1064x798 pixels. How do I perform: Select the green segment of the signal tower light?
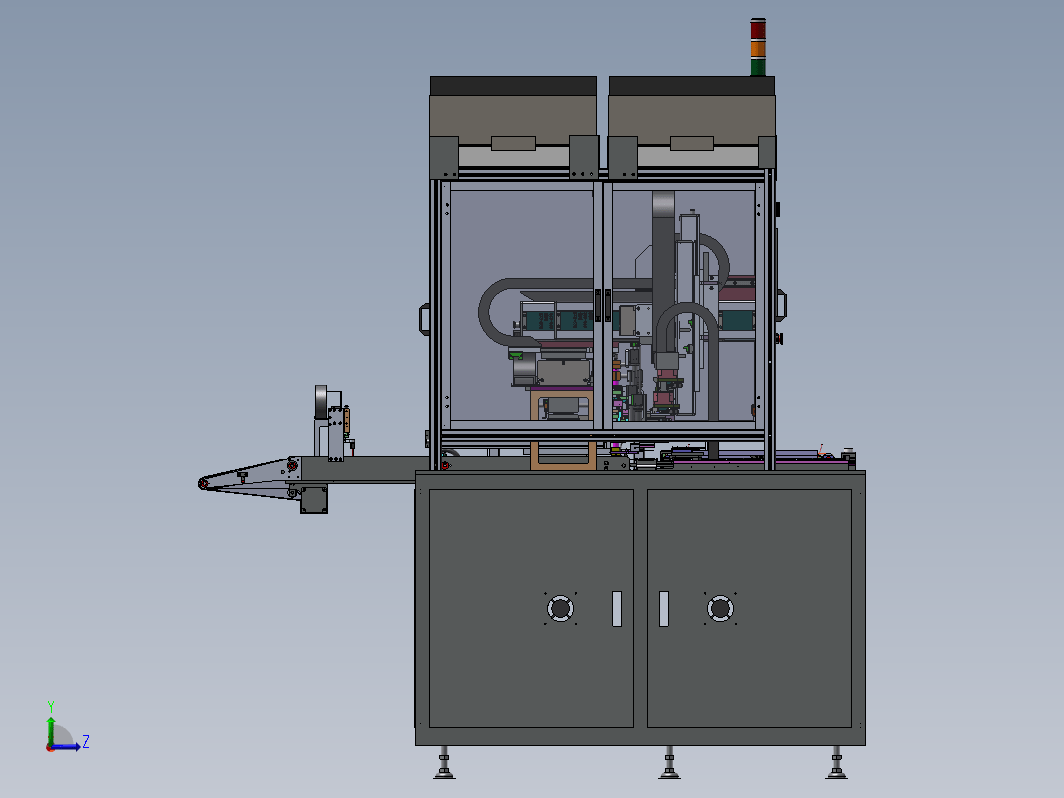[758, 66]
